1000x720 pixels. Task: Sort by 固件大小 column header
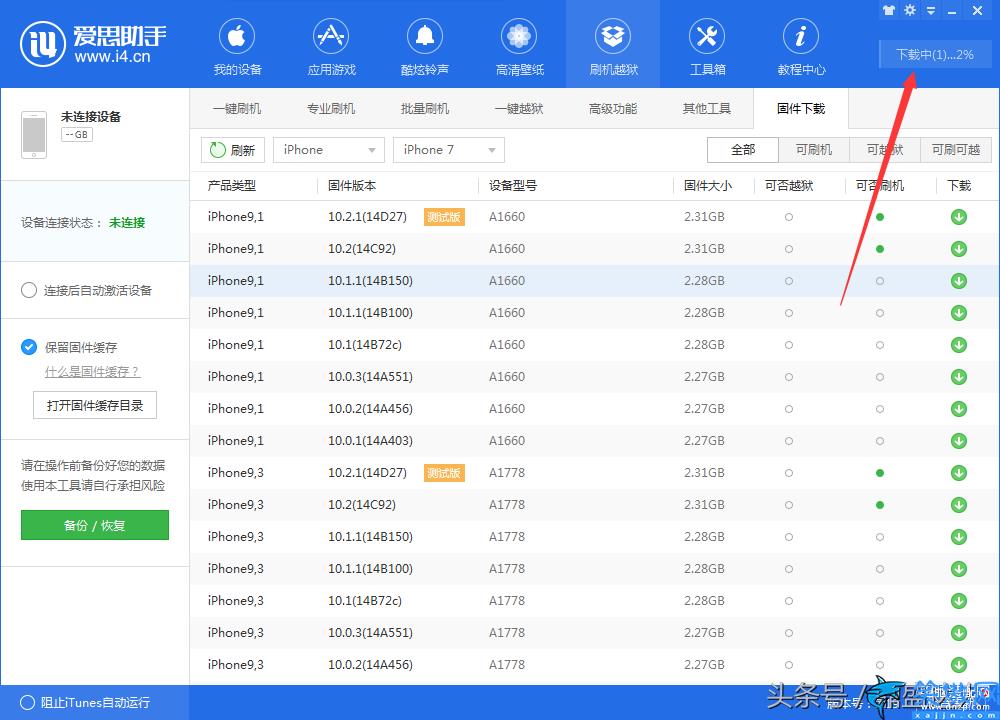[x=708, y=186]
